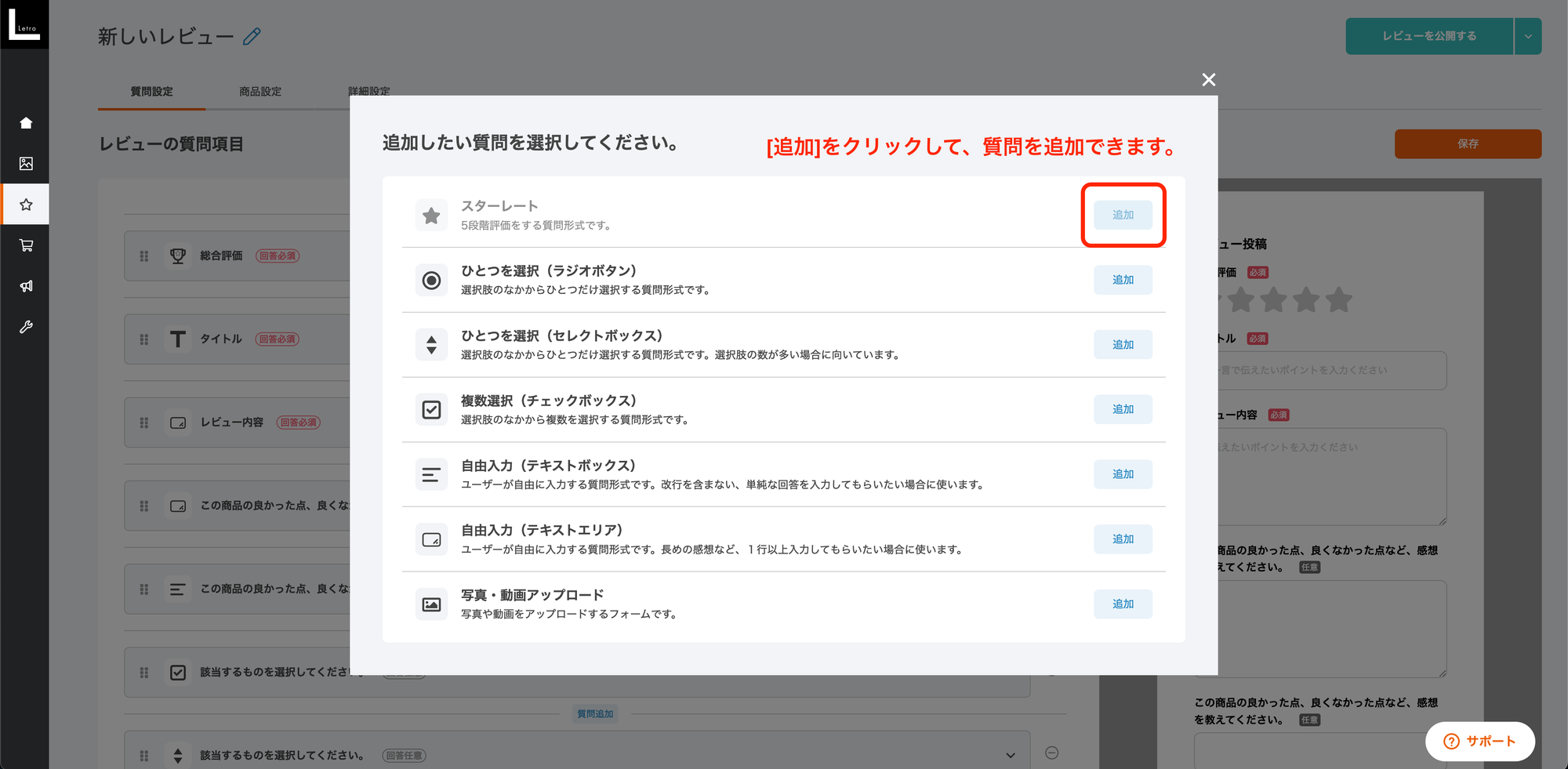1568x769 pixels.
Task: Click the Letro logo at top left
Action: tap(24, 24)
